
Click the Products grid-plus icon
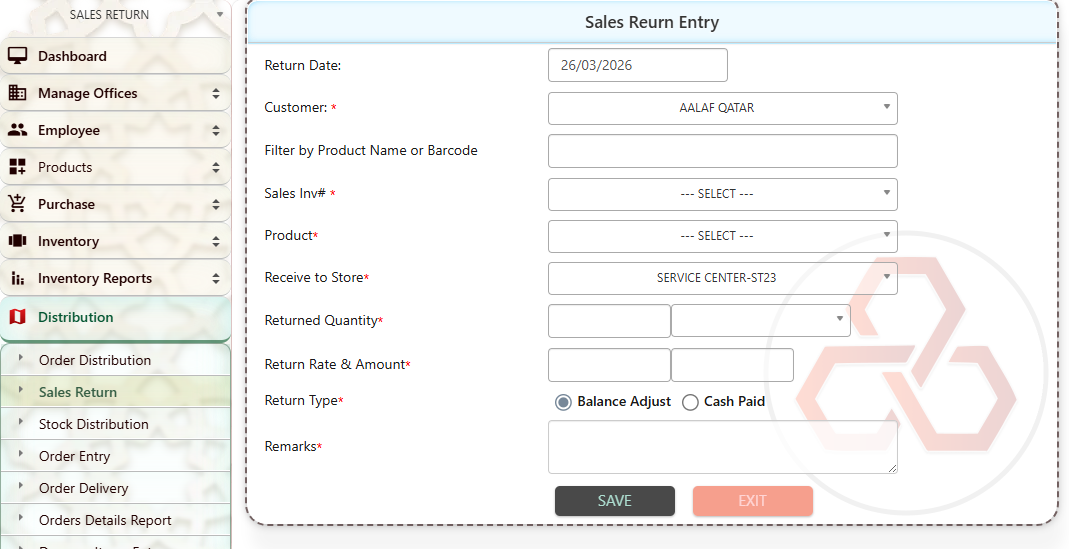tap(17, 167)
